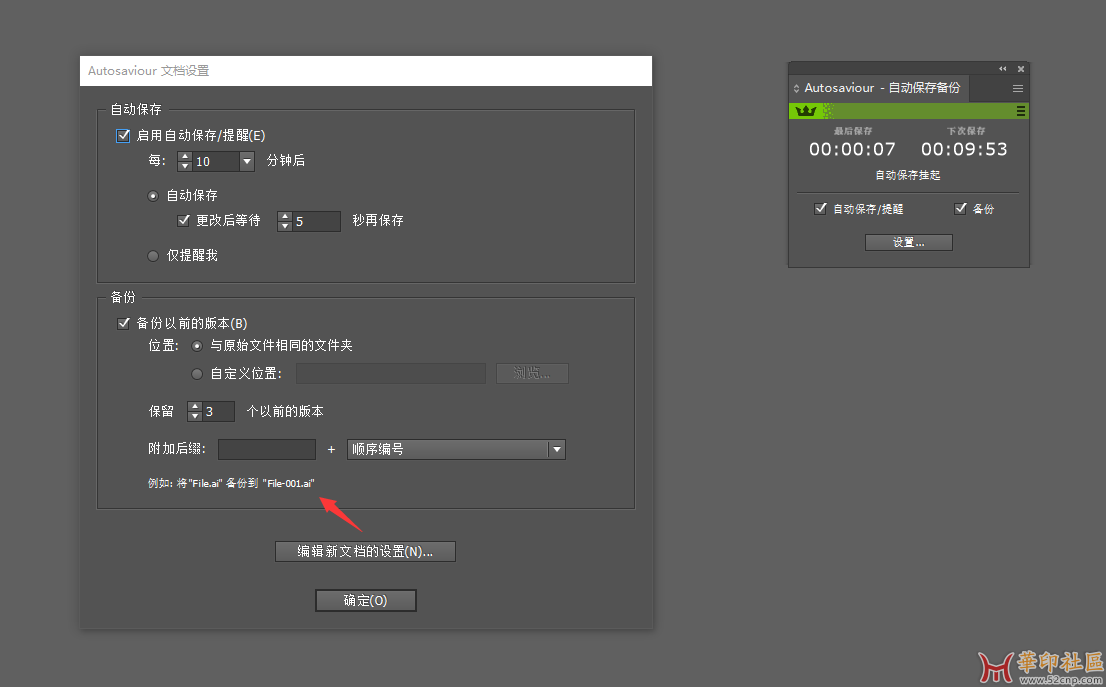Click the crown icon in green bar

click(806, 111)
